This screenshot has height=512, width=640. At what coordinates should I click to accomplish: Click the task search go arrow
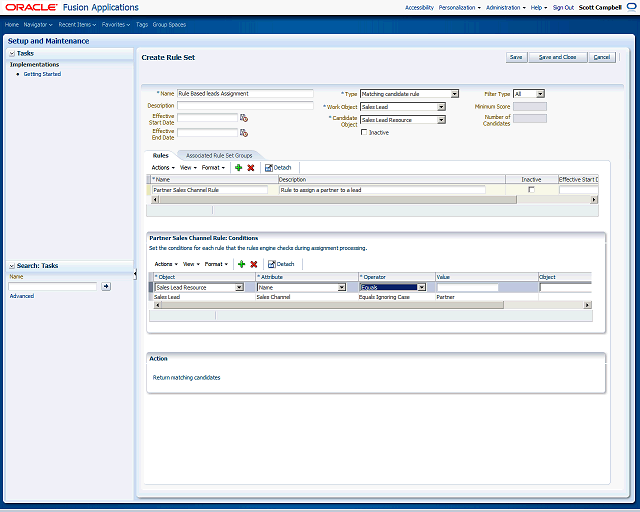[106, 287]
